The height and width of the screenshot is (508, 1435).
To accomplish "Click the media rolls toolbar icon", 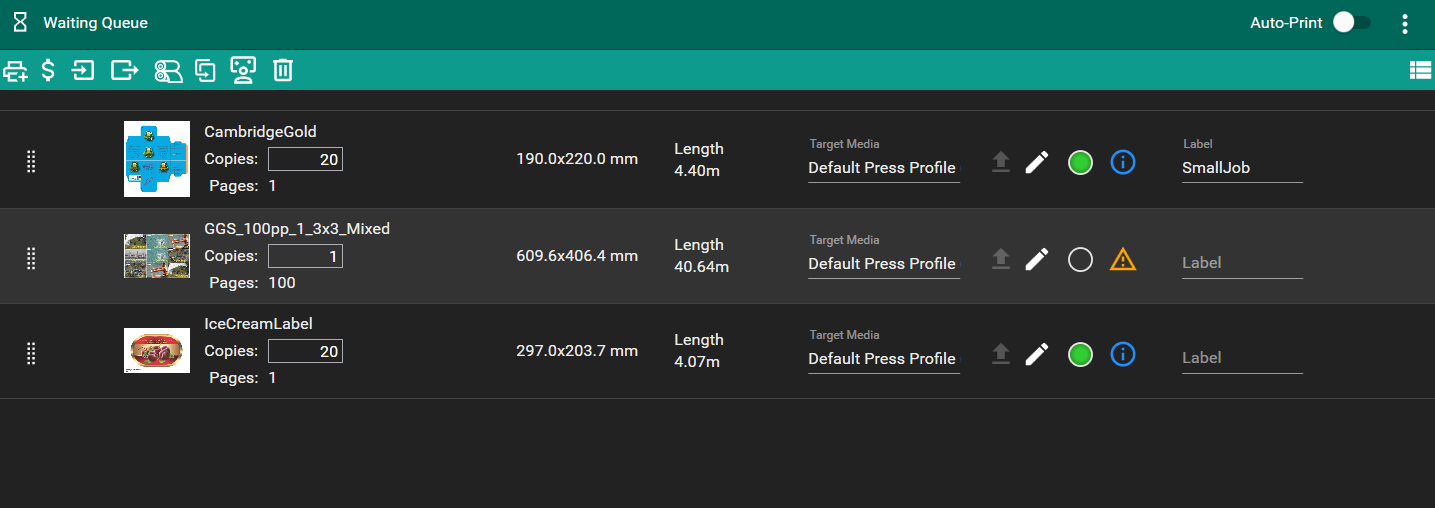I will [167, 70].
